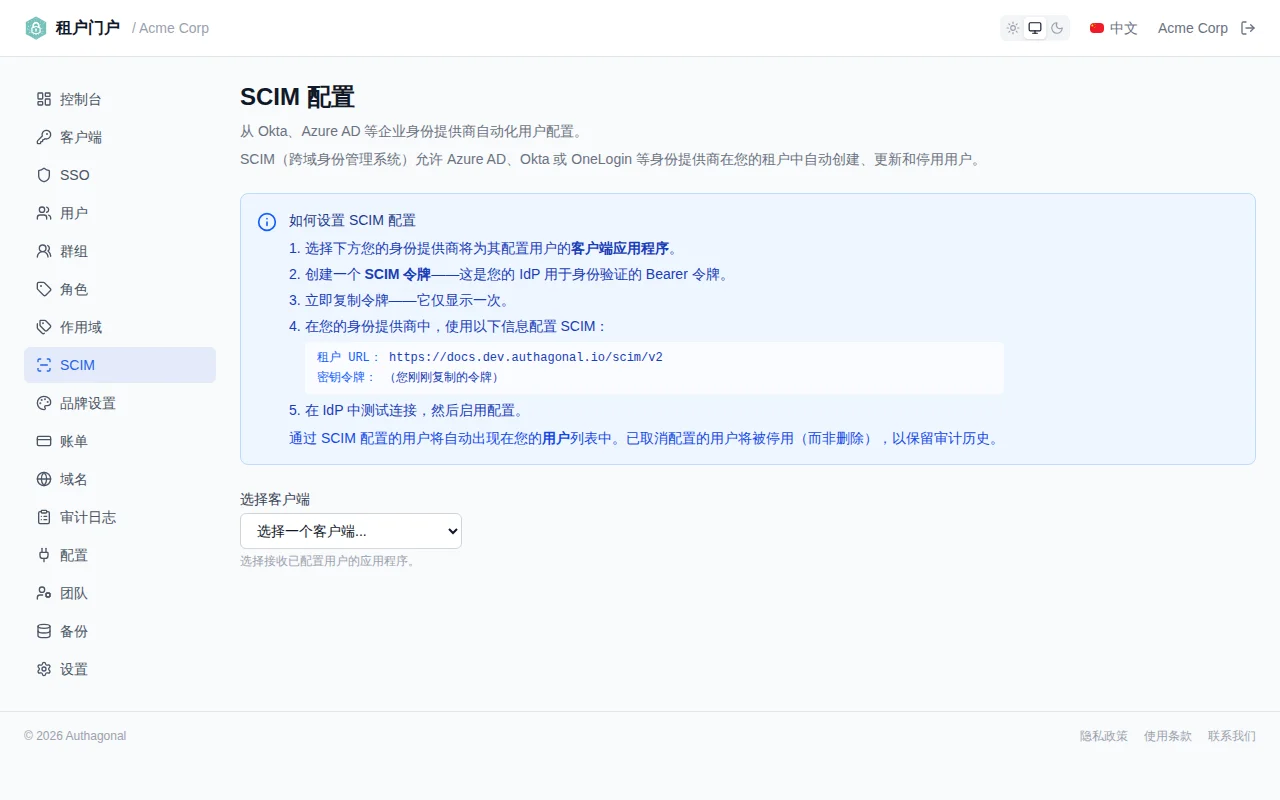The height and width of the screenshot is (800, 1280).
Task: Navigate to 用户 in the sidebar
Action: click(x=120, y=213)
